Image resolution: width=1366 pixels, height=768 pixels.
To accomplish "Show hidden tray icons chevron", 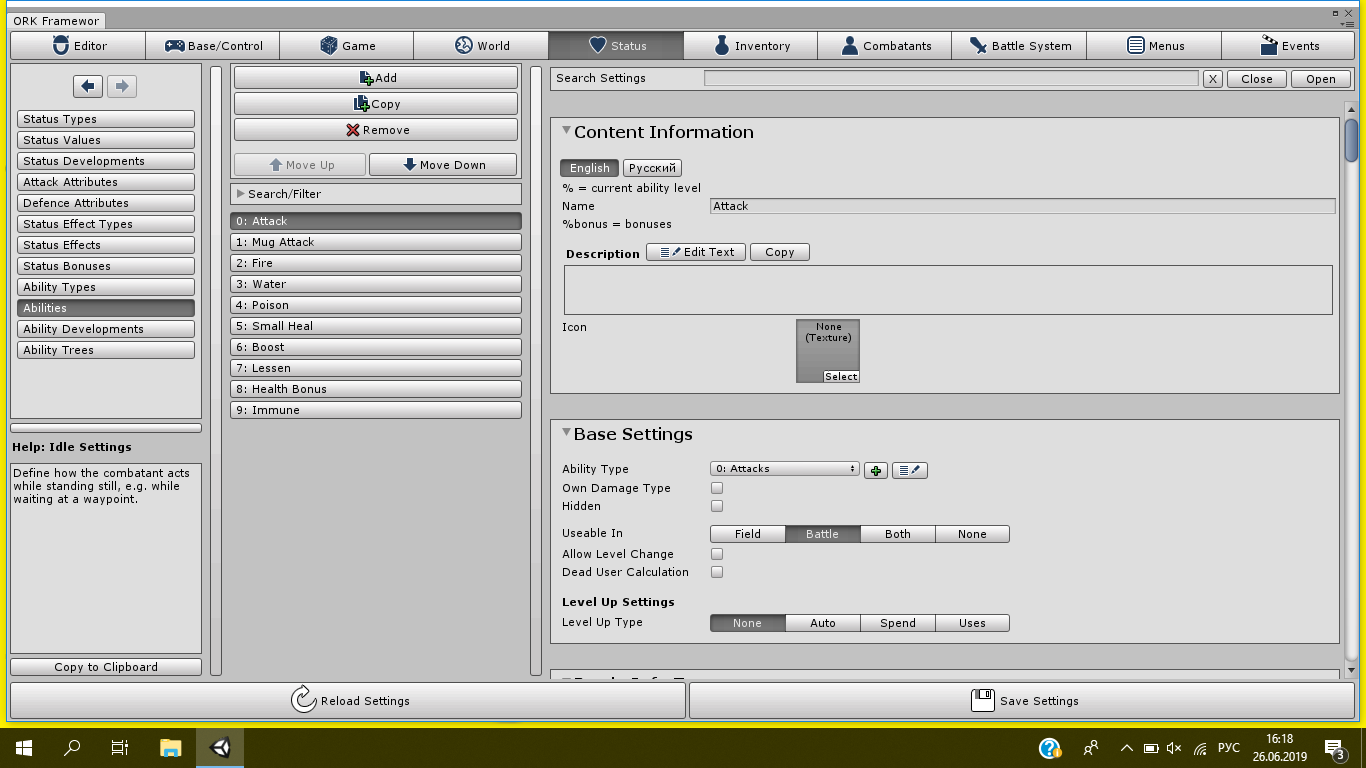I will (1127, 748).
